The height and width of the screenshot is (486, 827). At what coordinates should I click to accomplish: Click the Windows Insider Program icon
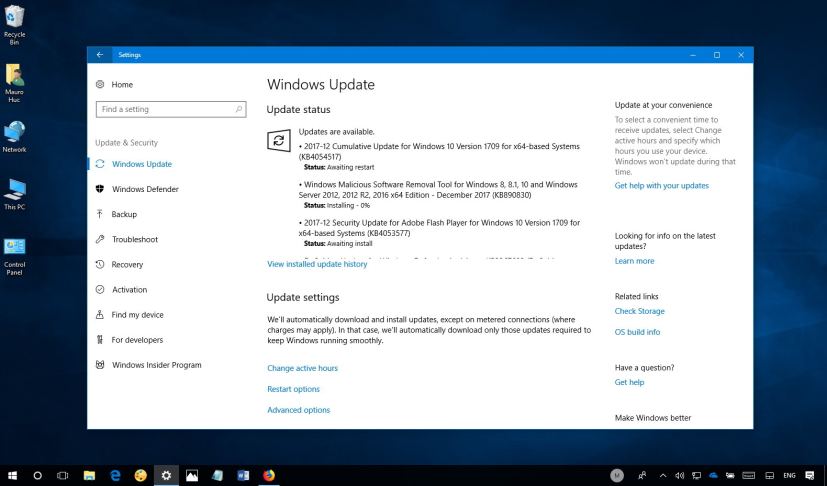click(100, 365)
